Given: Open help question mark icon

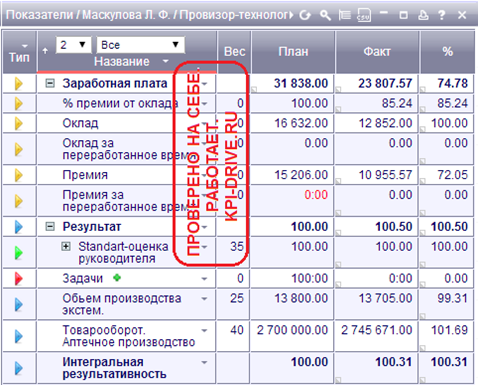Looking at the screenshot, I should coord(442,15).
